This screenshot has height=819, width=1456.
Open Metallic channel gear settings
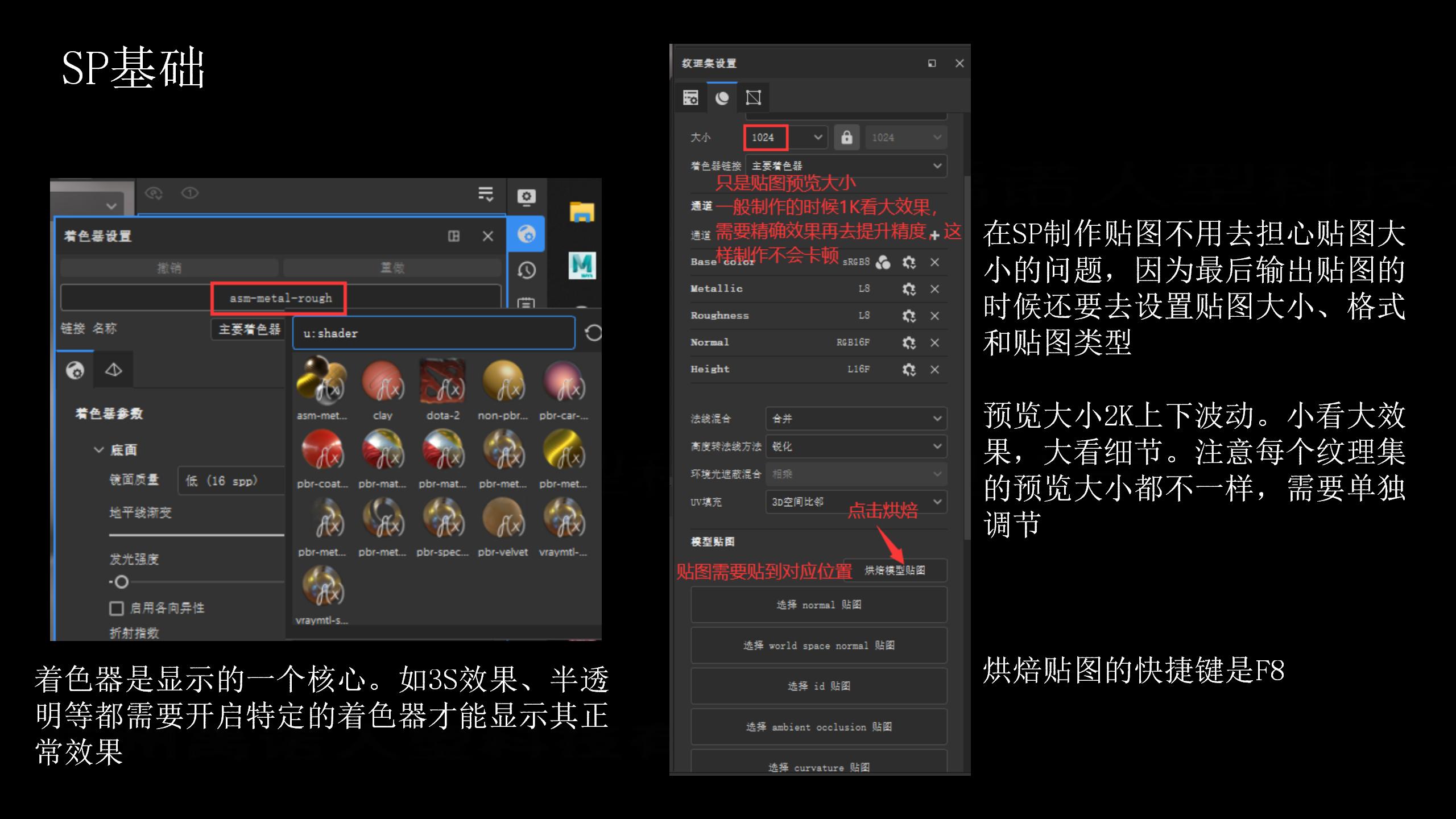tap(909, 289)
